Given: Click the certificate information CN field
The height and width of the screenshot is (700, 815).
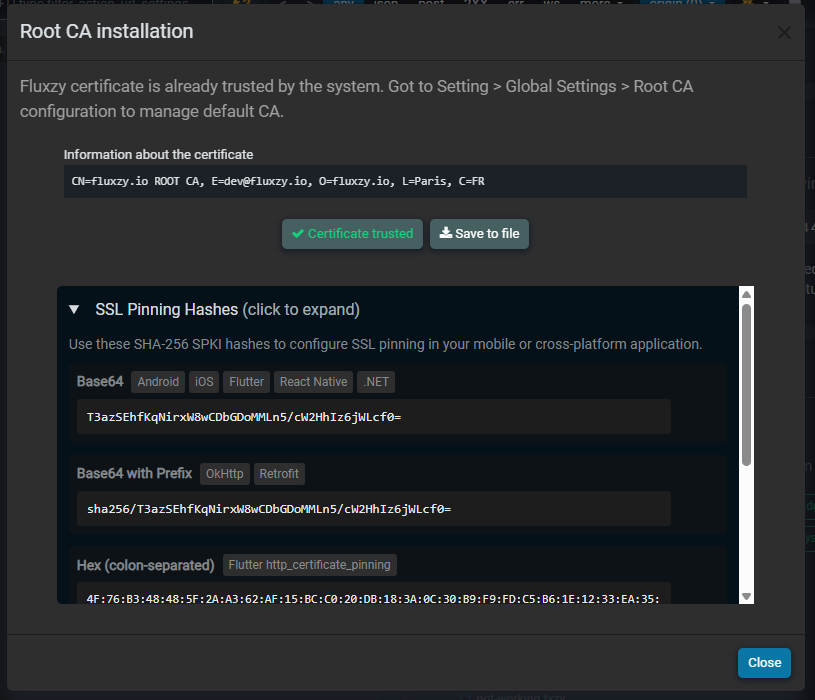Looking at the screenshot, I should click(405, 182).
